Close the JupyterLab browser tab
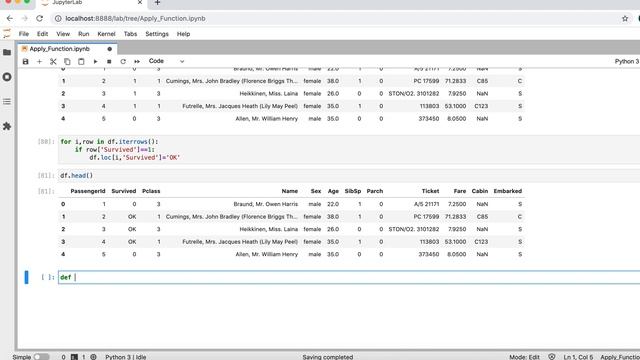 point(140,2)
